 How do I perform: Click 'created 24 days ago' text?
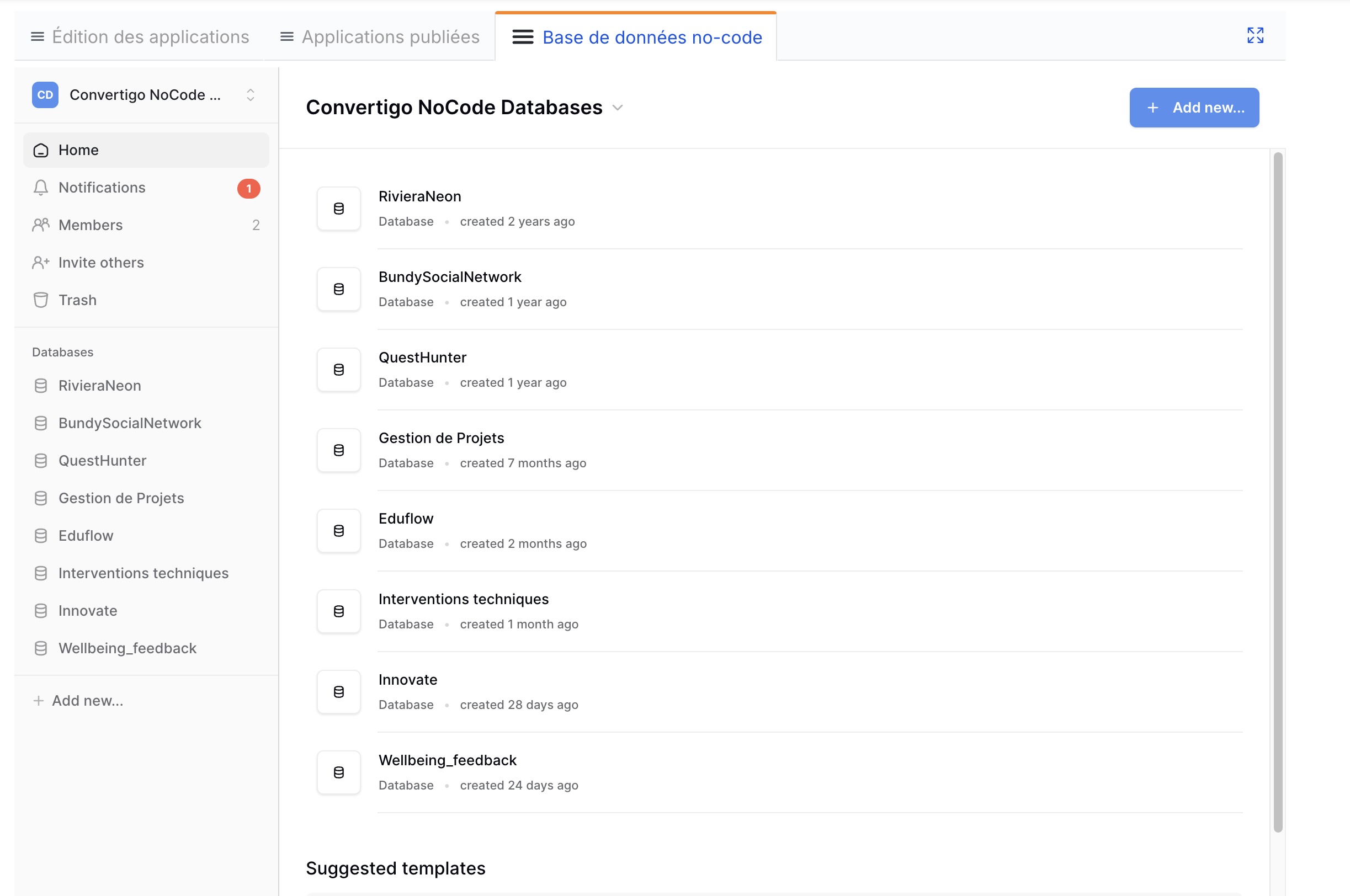pos(519,786)
